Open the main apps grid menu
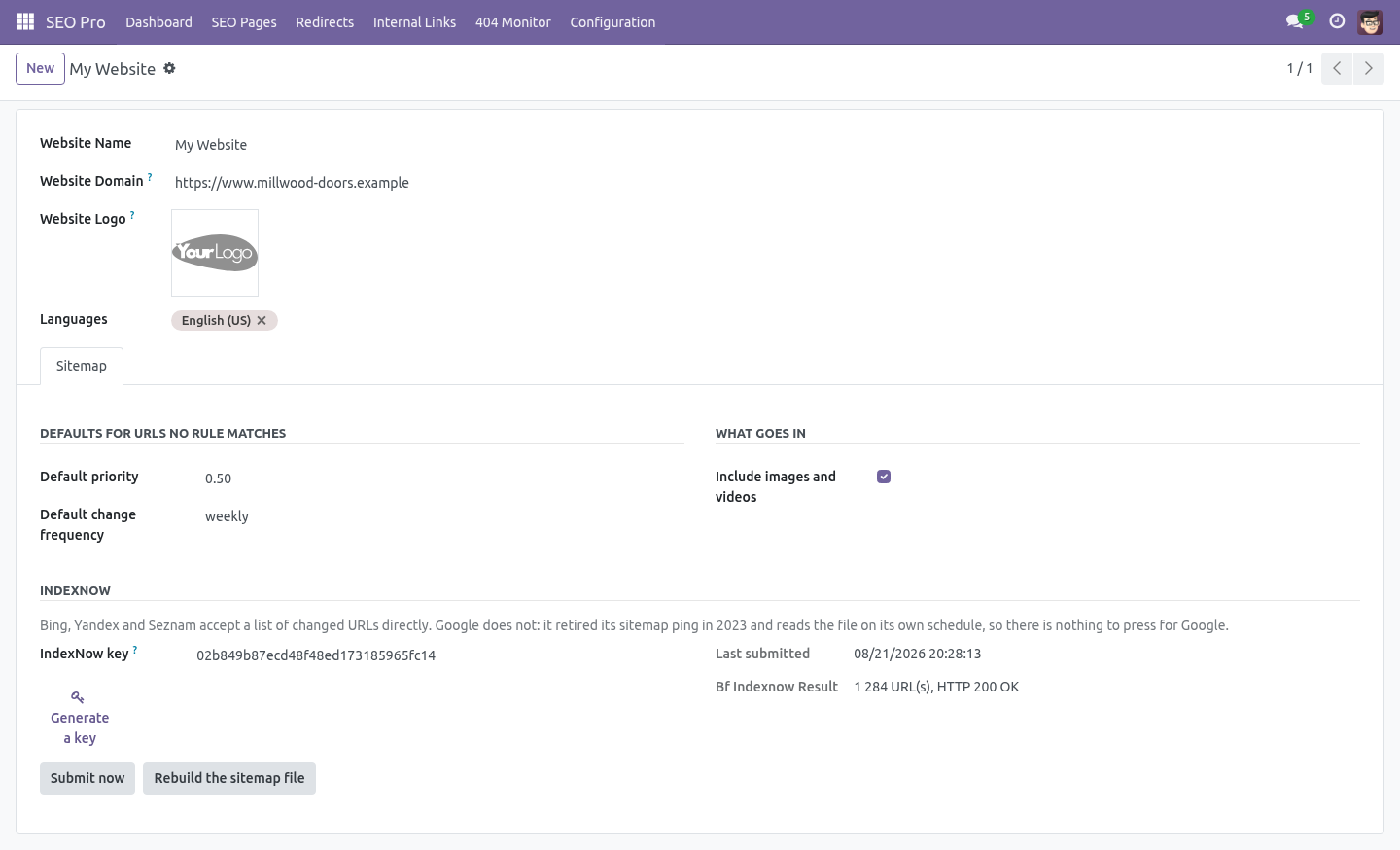 pos(26,21)
